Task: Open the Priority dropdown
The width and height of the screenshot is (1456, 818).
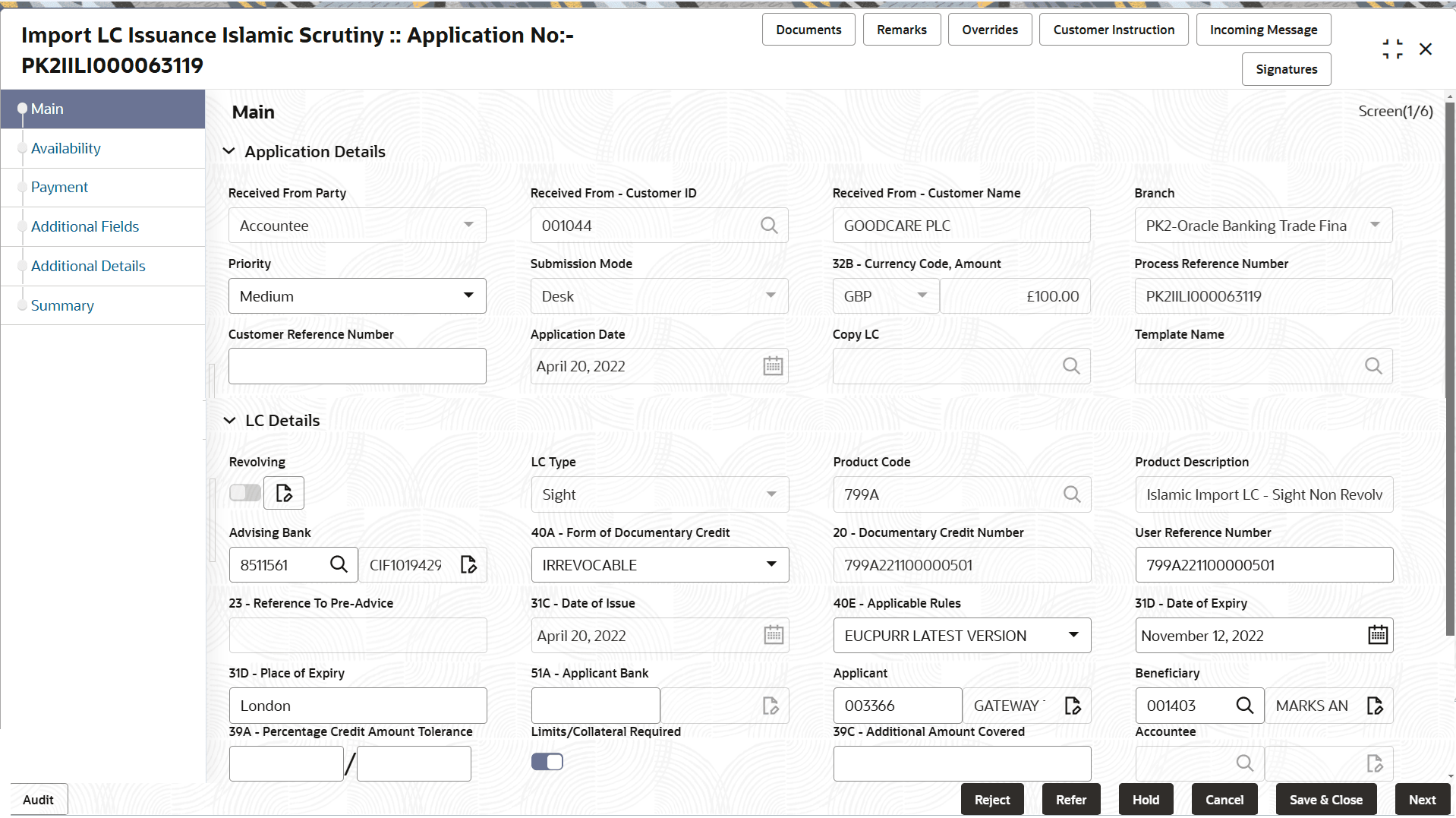Action: [357, 296]
